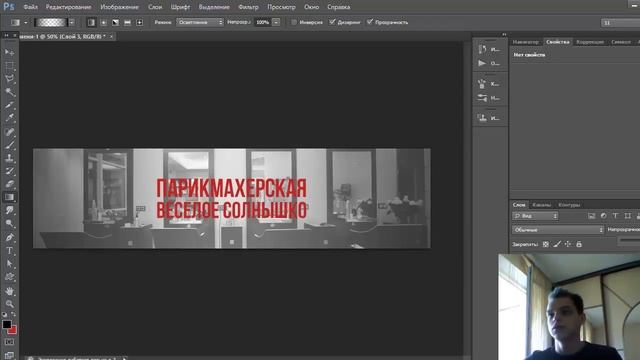
Task: Select the Move tool
Action: point(9,52)
